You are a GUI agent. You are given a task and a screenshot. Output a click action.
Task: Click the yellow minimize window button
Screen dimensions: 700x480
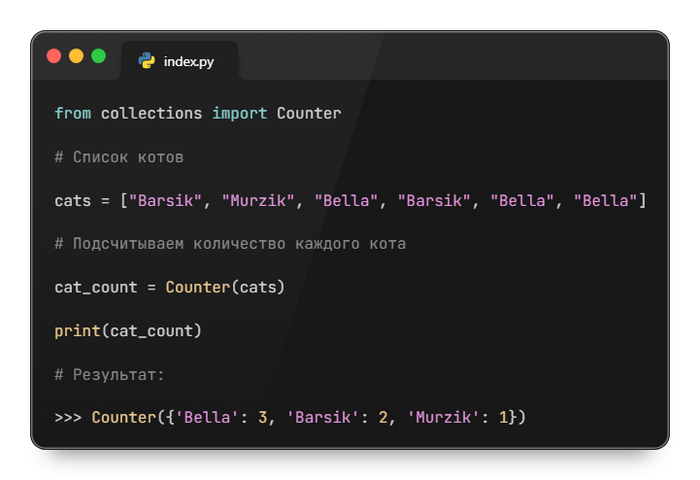pos(76,56)
